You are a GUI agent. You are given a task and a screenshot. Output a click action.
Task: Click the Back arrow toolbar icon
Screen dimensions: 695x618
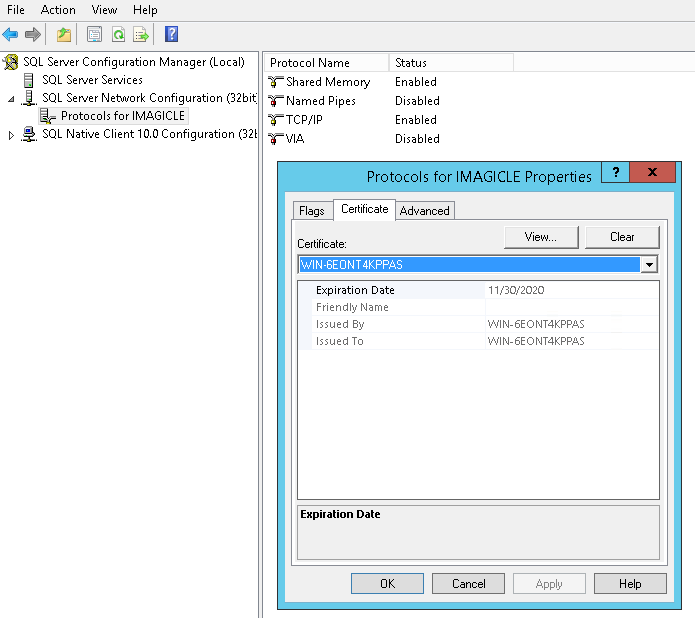[x=11, y=35]
